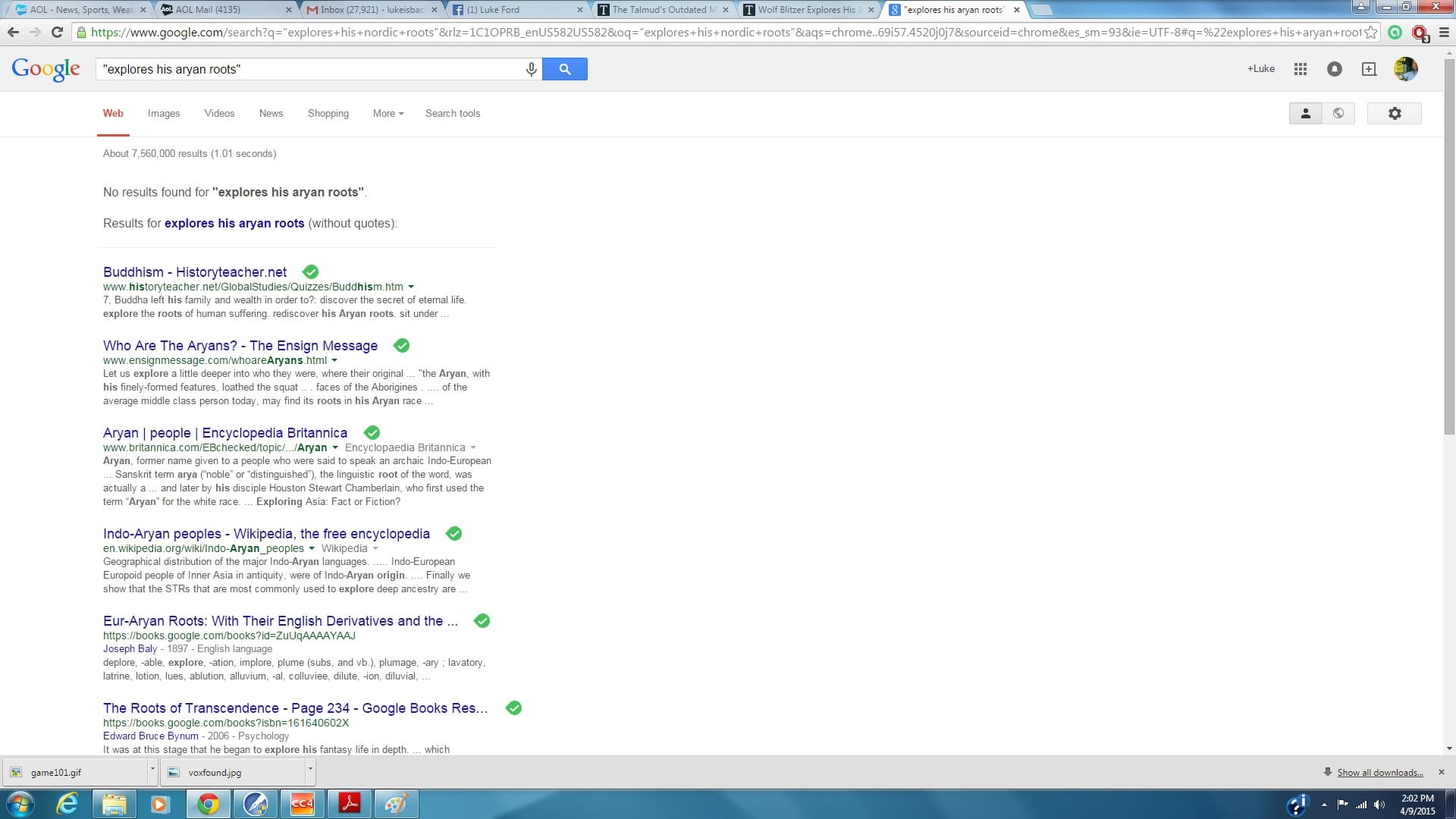
Task: Close the downloads bar
Action: tap(1442, 772)
